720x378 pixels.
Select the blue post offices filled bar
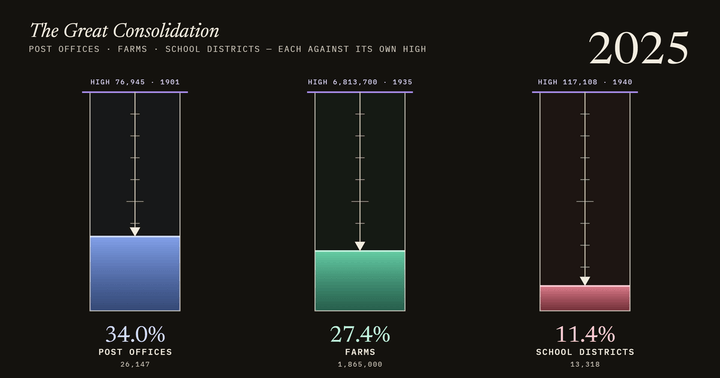135,274
